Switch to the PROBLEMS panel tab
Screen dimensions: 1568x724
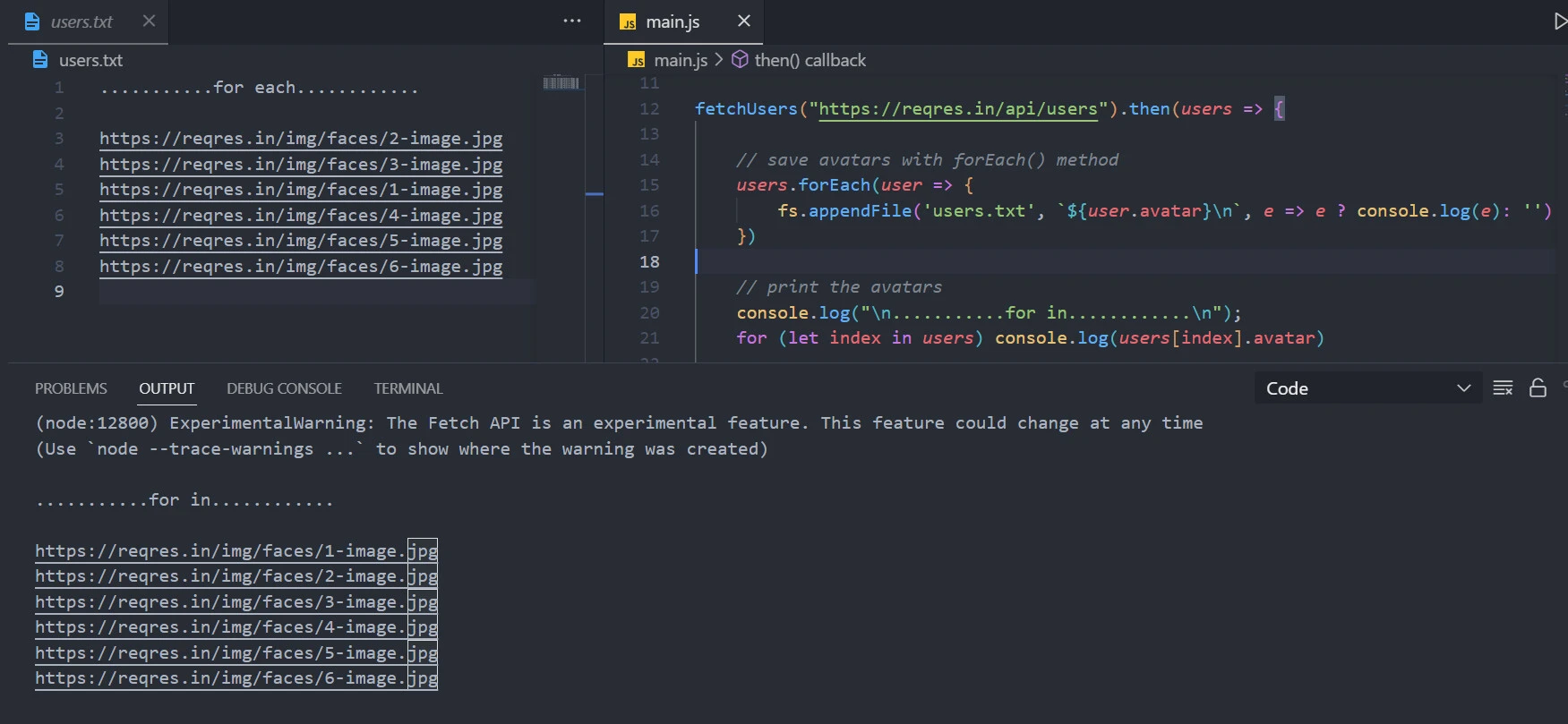point(71,388)
